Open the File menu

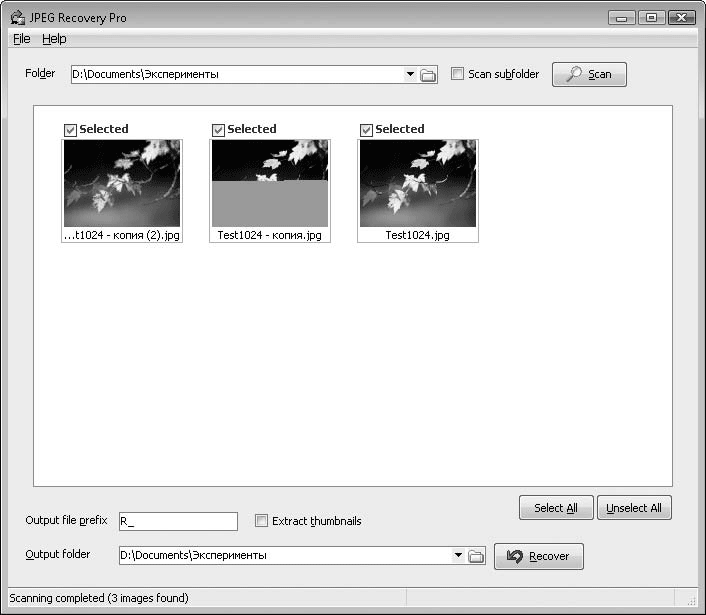[x=22, y=39]
